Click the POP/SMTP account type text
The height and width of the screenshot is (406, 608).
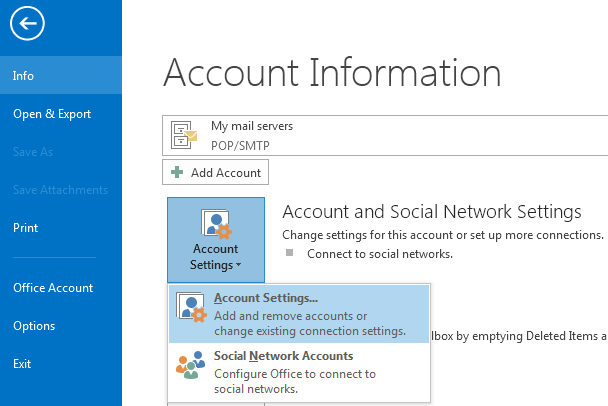coord(240,146)
